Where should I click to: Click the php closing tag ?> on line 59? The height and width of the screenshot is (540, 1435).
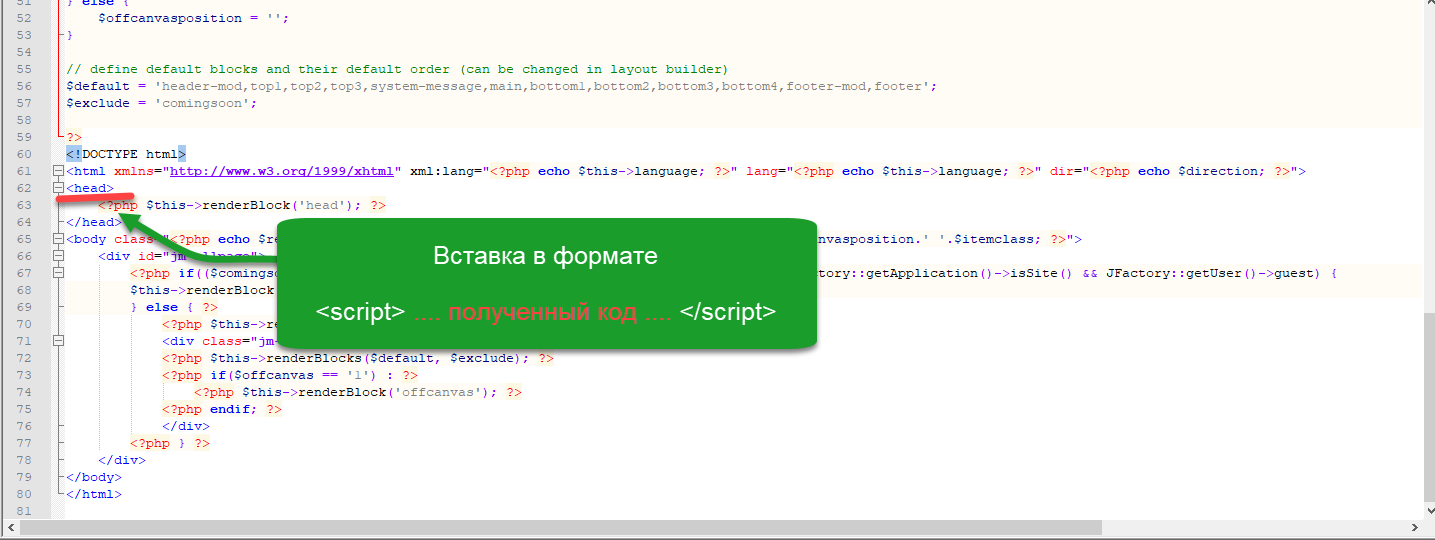[74, 137]
